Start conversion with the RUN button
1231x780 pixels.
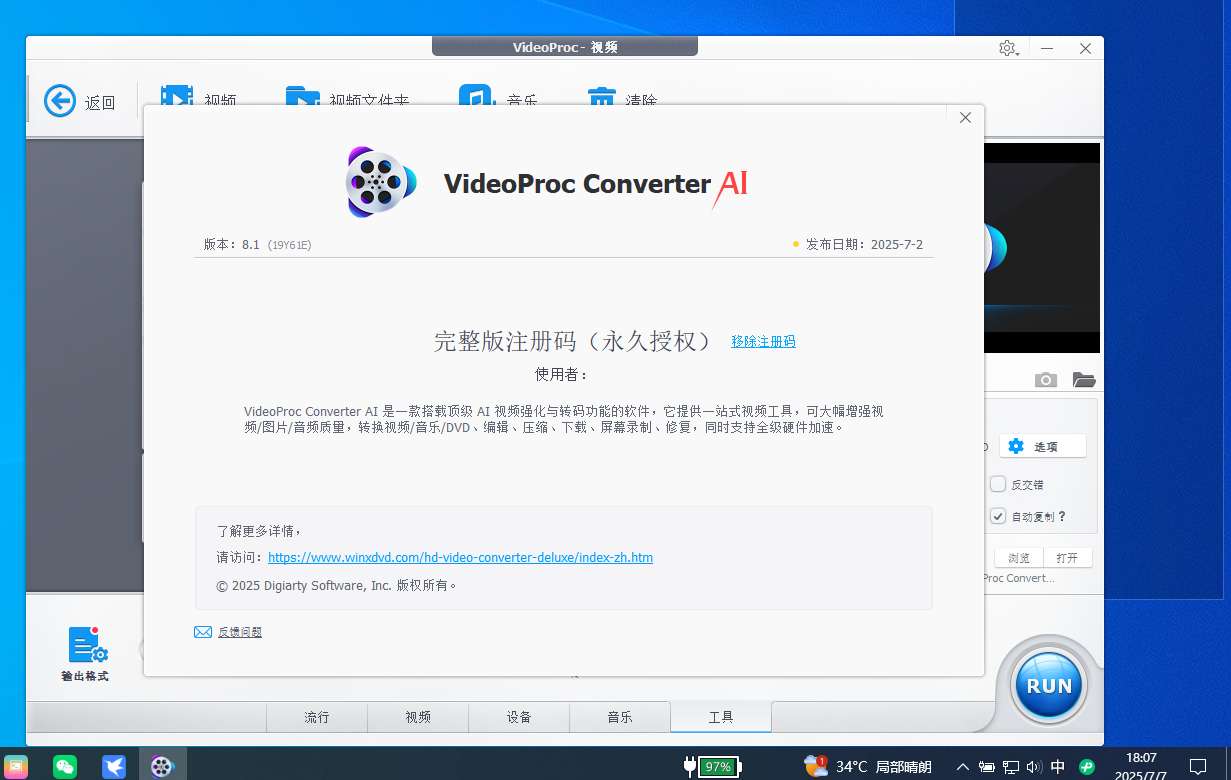[x=1049, y=686]
